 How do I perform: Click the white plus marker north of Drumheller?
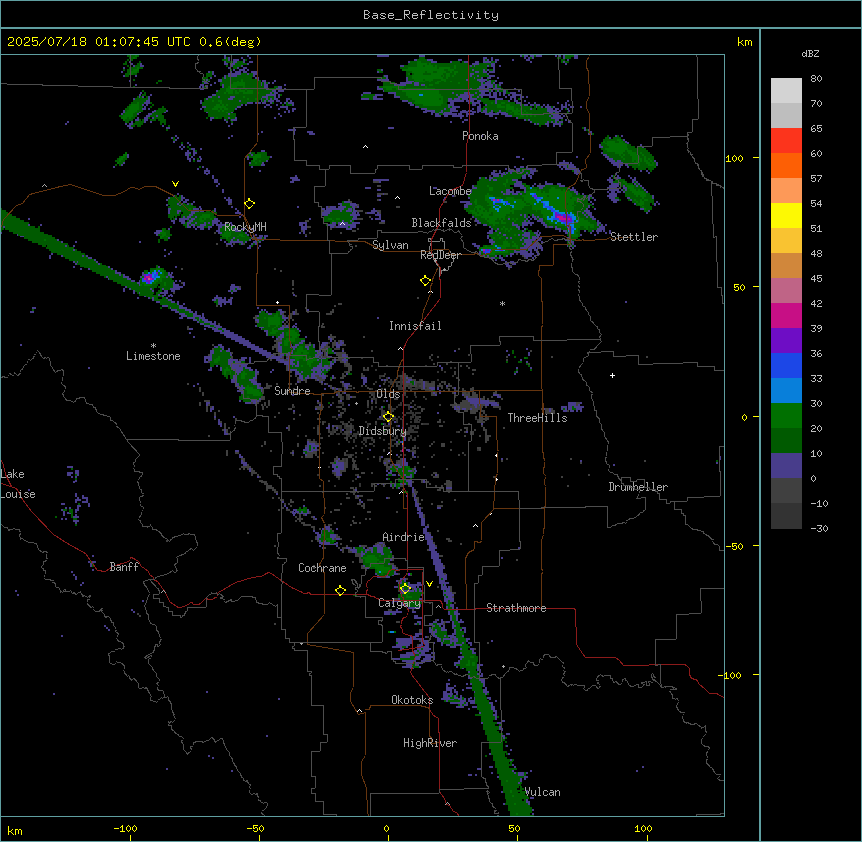tap(612, 375)
